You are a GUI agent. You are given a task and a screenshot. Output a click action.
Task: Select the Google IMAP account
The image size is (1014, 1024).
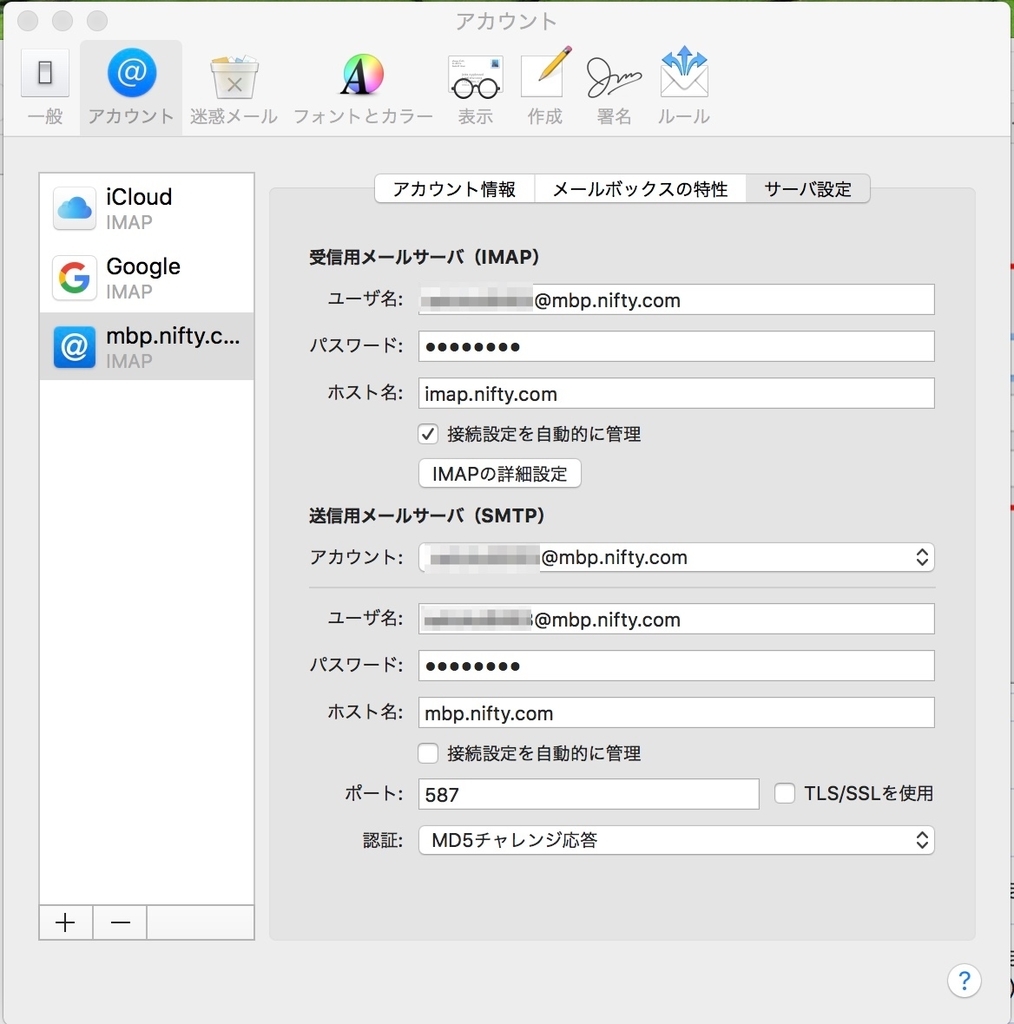tap(147, 278)
